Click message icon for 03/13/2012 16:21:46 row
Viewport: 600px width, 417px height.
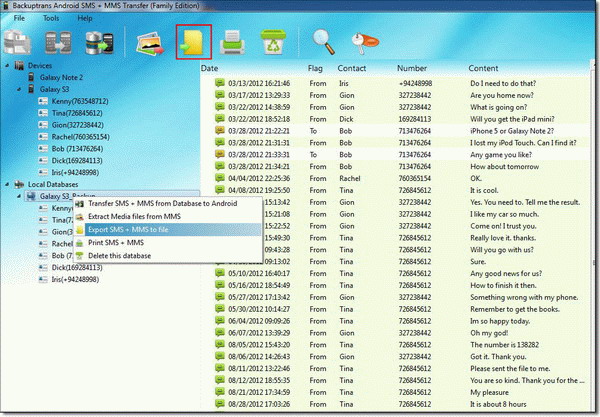tap(220, 83)
